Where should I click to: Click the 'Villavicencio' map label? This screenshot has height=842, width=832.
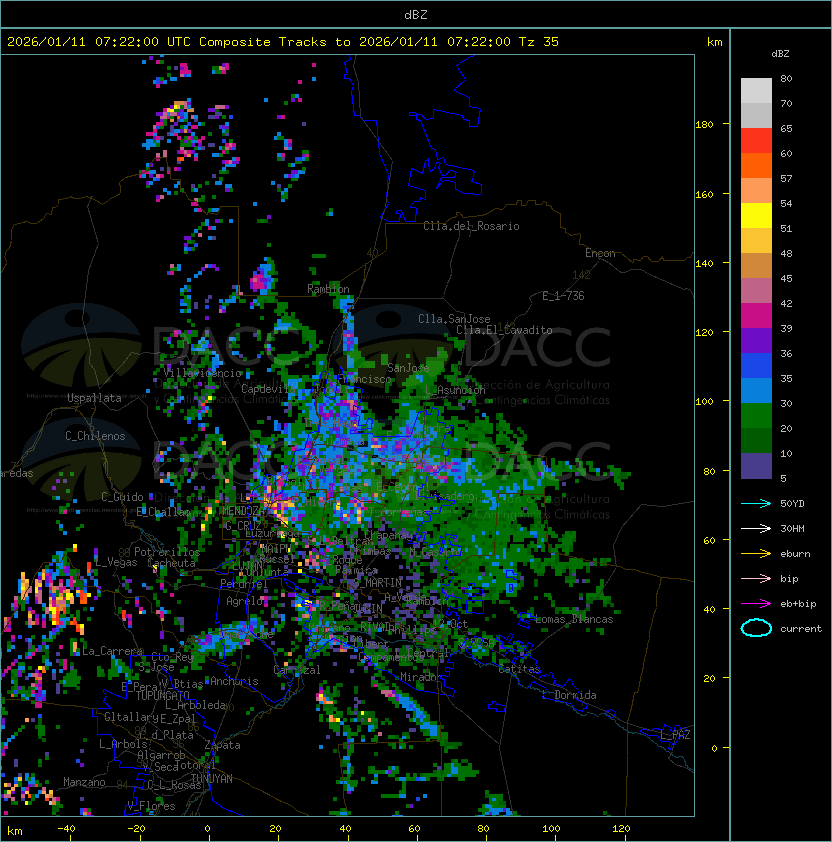[x=203, y=373]
